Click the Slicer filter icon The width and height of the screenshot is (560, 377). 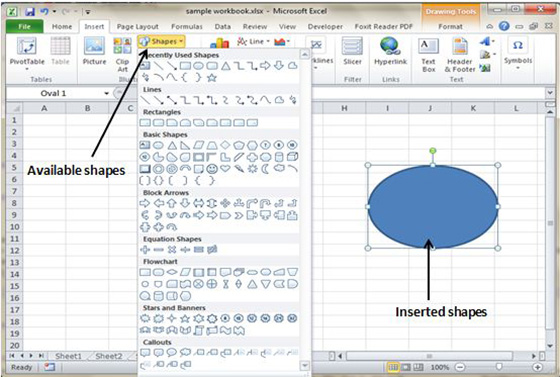(352, 51)
